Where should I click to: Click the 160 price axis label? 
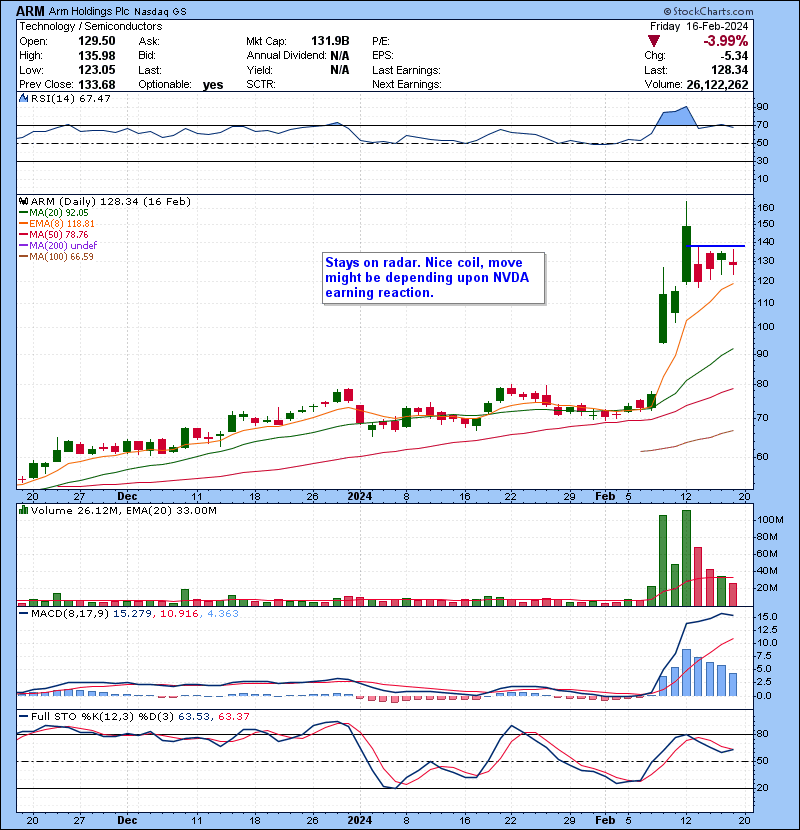click(766, 208)
